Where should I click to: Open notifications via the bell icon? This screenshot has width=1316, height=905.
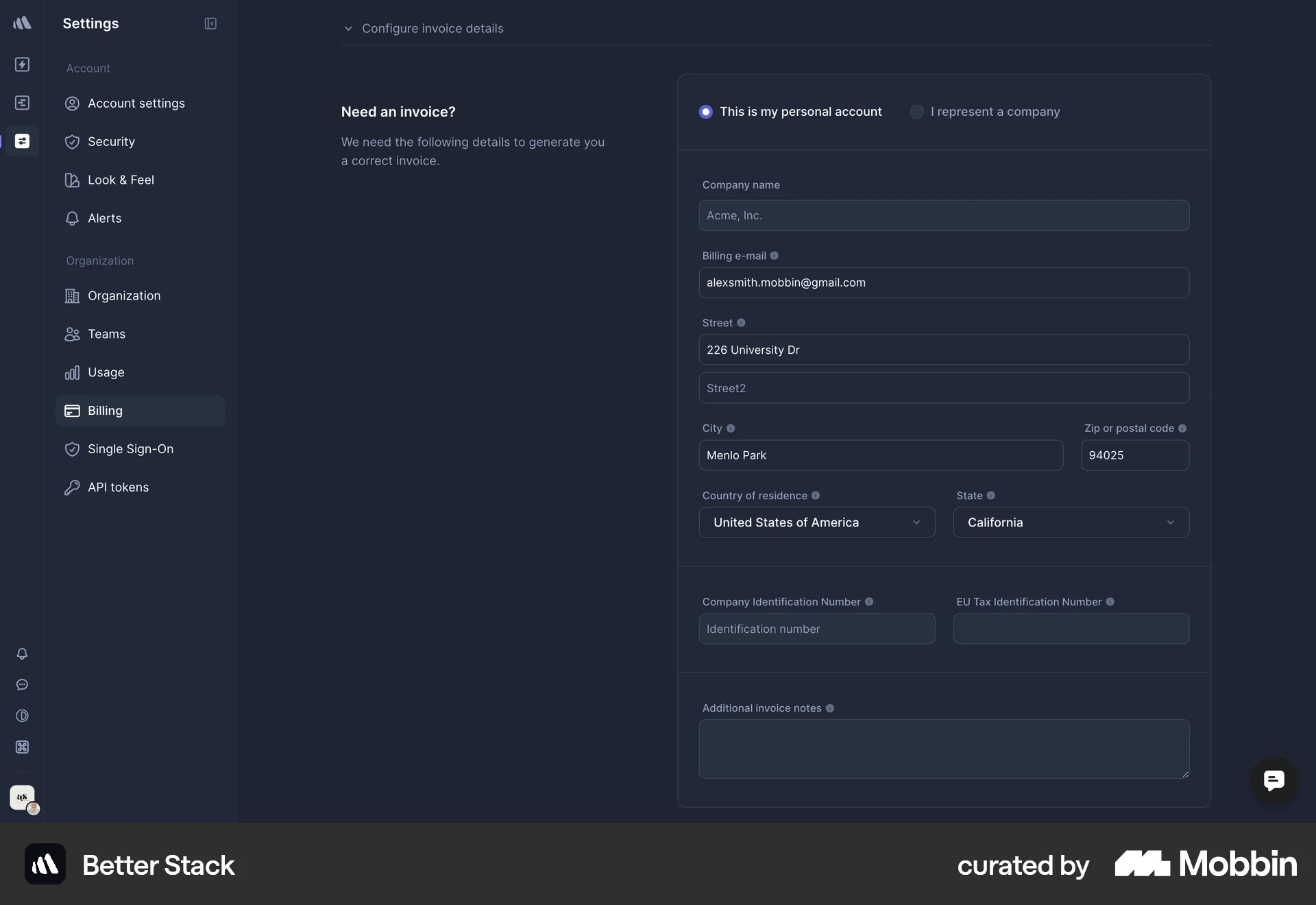coord(22,654)
